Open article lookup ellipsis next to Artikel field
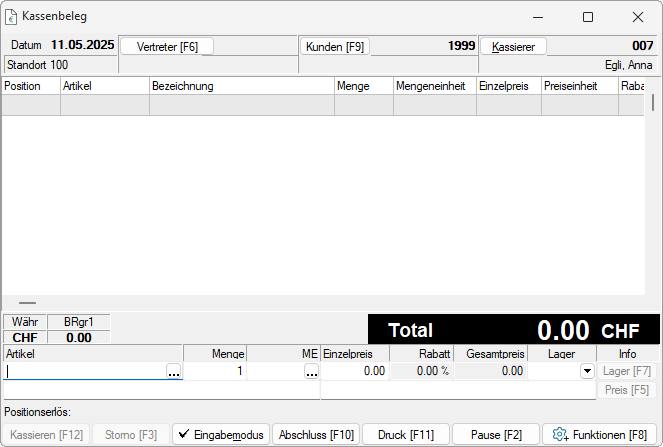Screen dimensions: 663x447 point(174,371)
